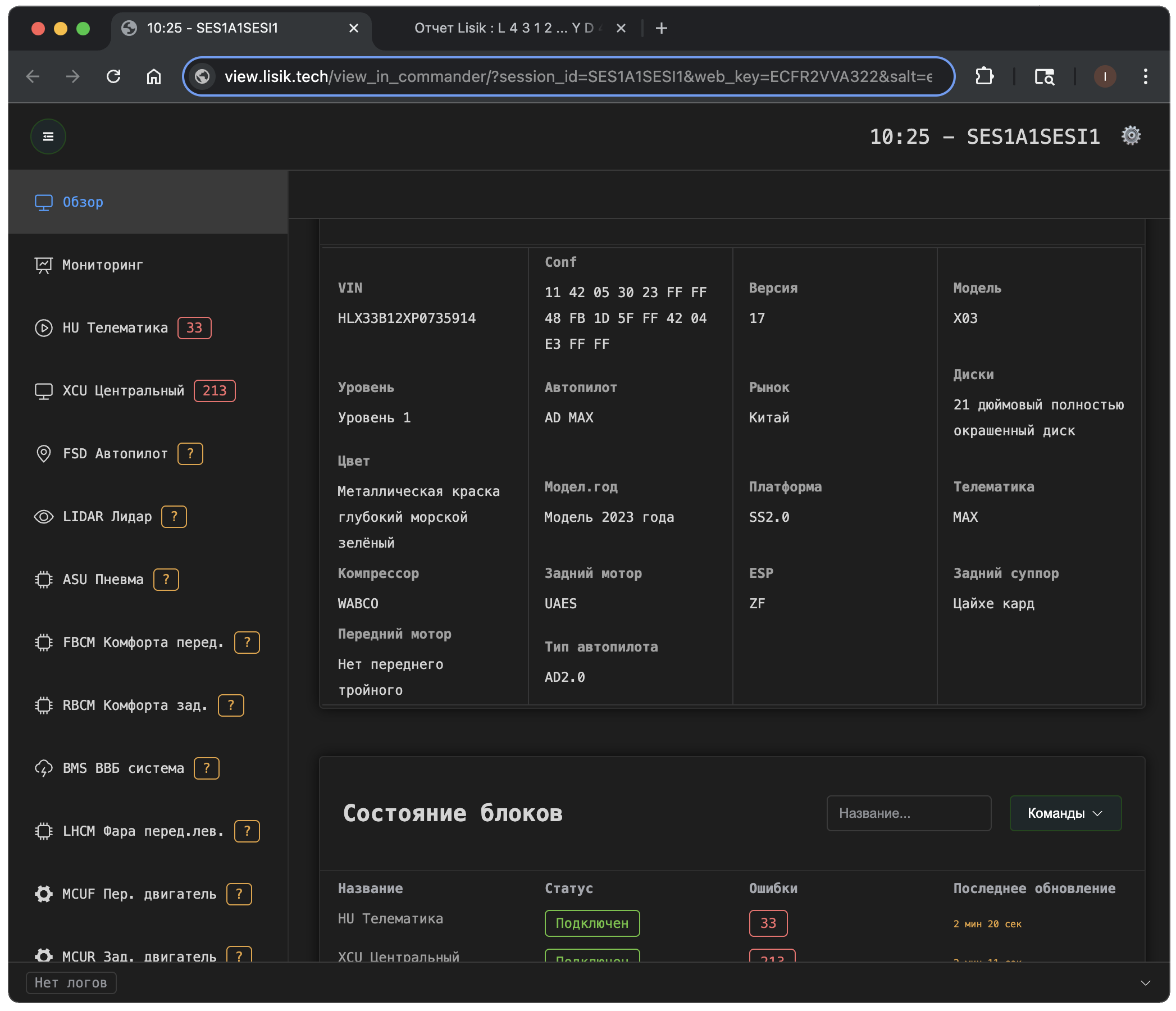The image size is (1176, 1011).
Task: Click the FSD Автопилот pin icon
Action: [44, 454]
